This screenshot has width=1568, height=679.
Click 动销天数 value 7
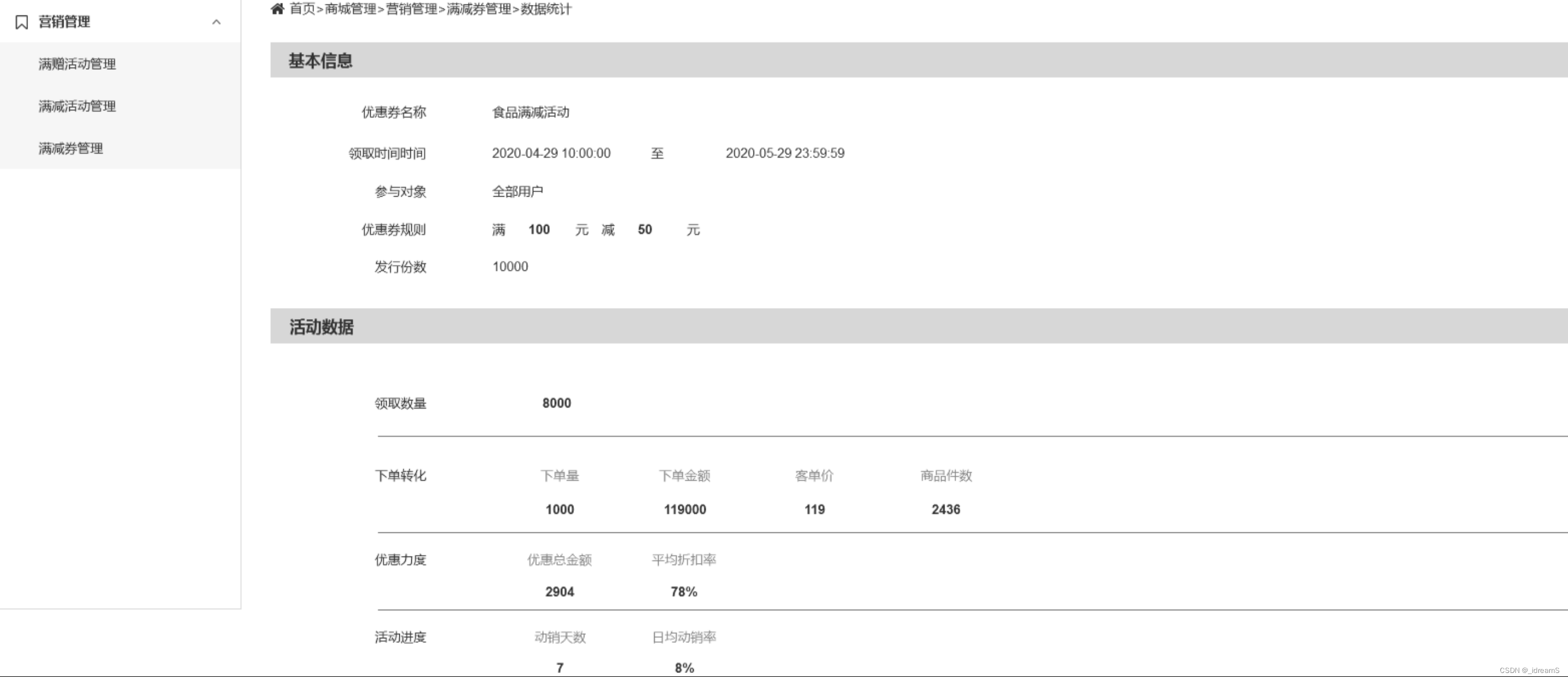(x=560, y=668)
